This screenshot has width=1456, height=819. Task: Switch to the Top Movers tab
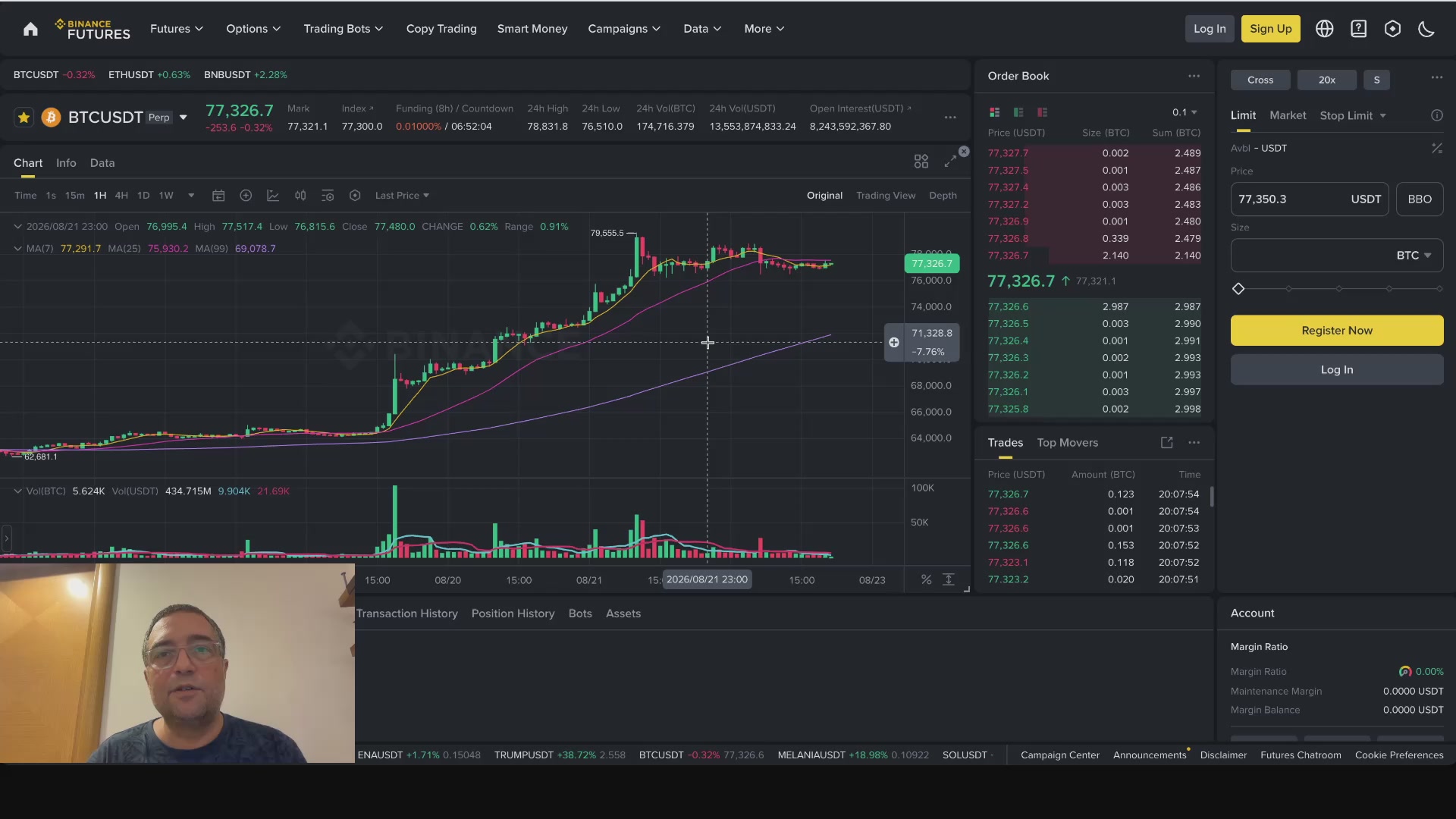pyautogui.click(x=1067, y=443)
